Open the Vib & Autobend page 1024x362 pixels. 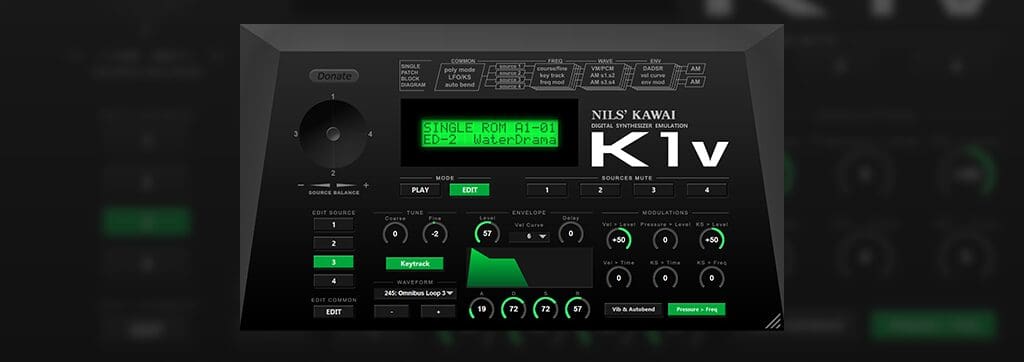[633, 309]
